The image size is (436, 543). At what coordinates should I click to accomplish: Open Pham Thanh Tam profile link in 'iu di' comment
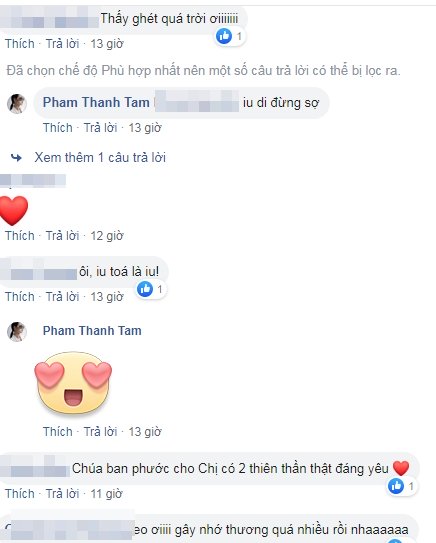click(96, 103)
